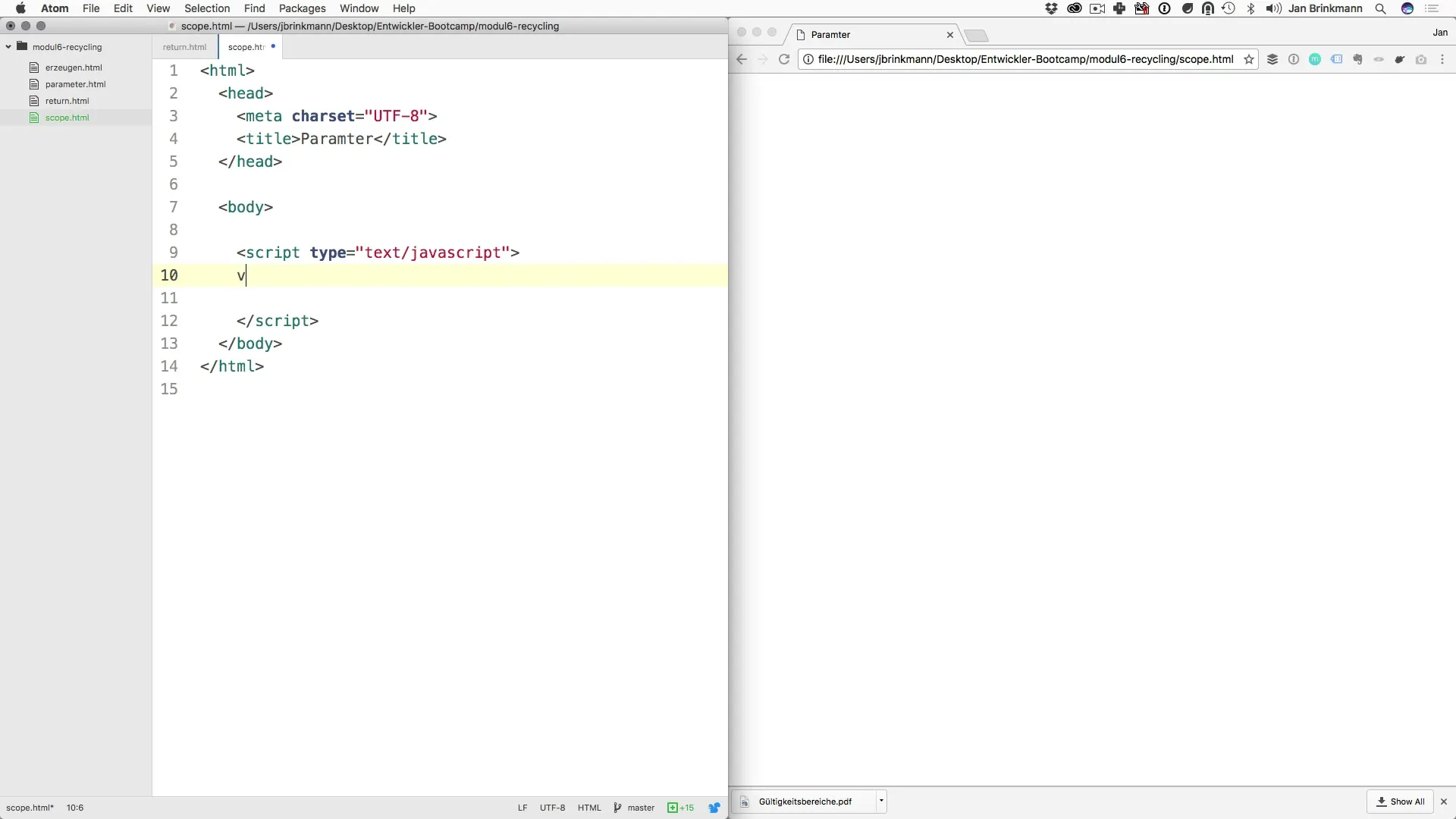
Task: Open a new Chrome tab
Action: point(977,36)
